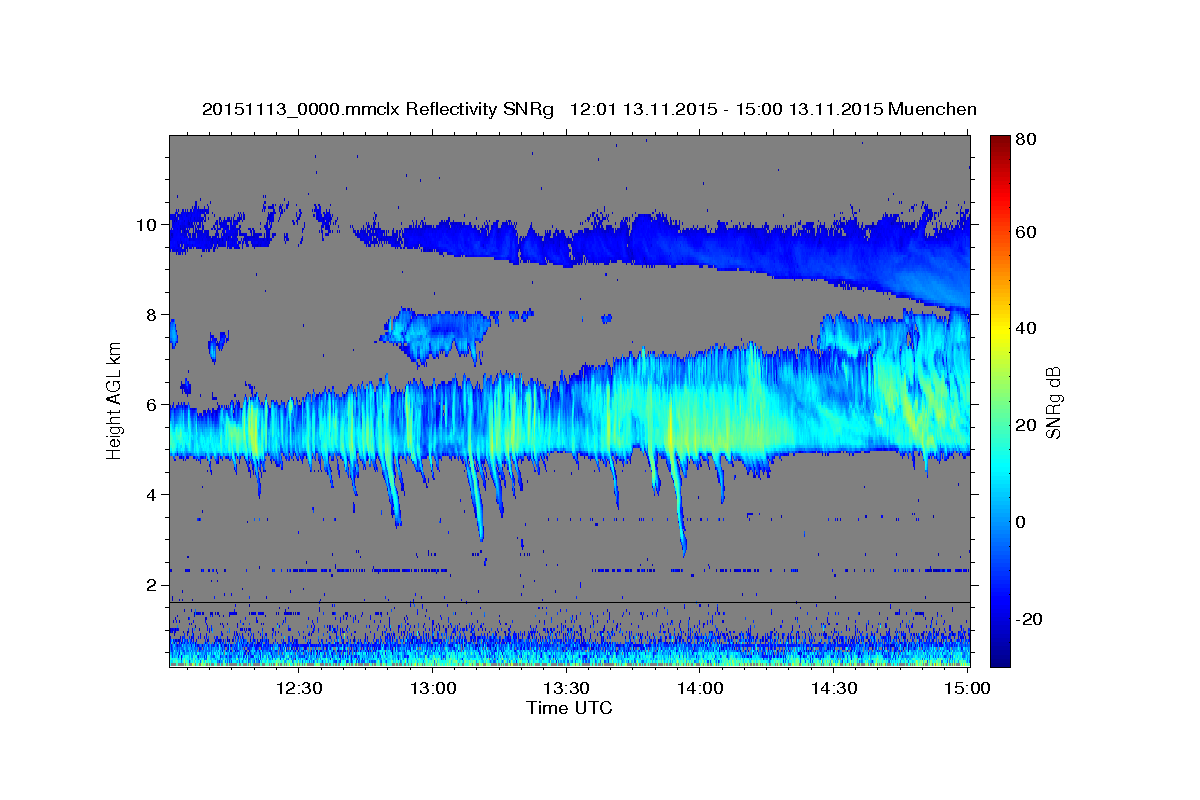1200x800 pixels.
Task: Click the 14:30 time tick label
Action: [x=833, y=688]
